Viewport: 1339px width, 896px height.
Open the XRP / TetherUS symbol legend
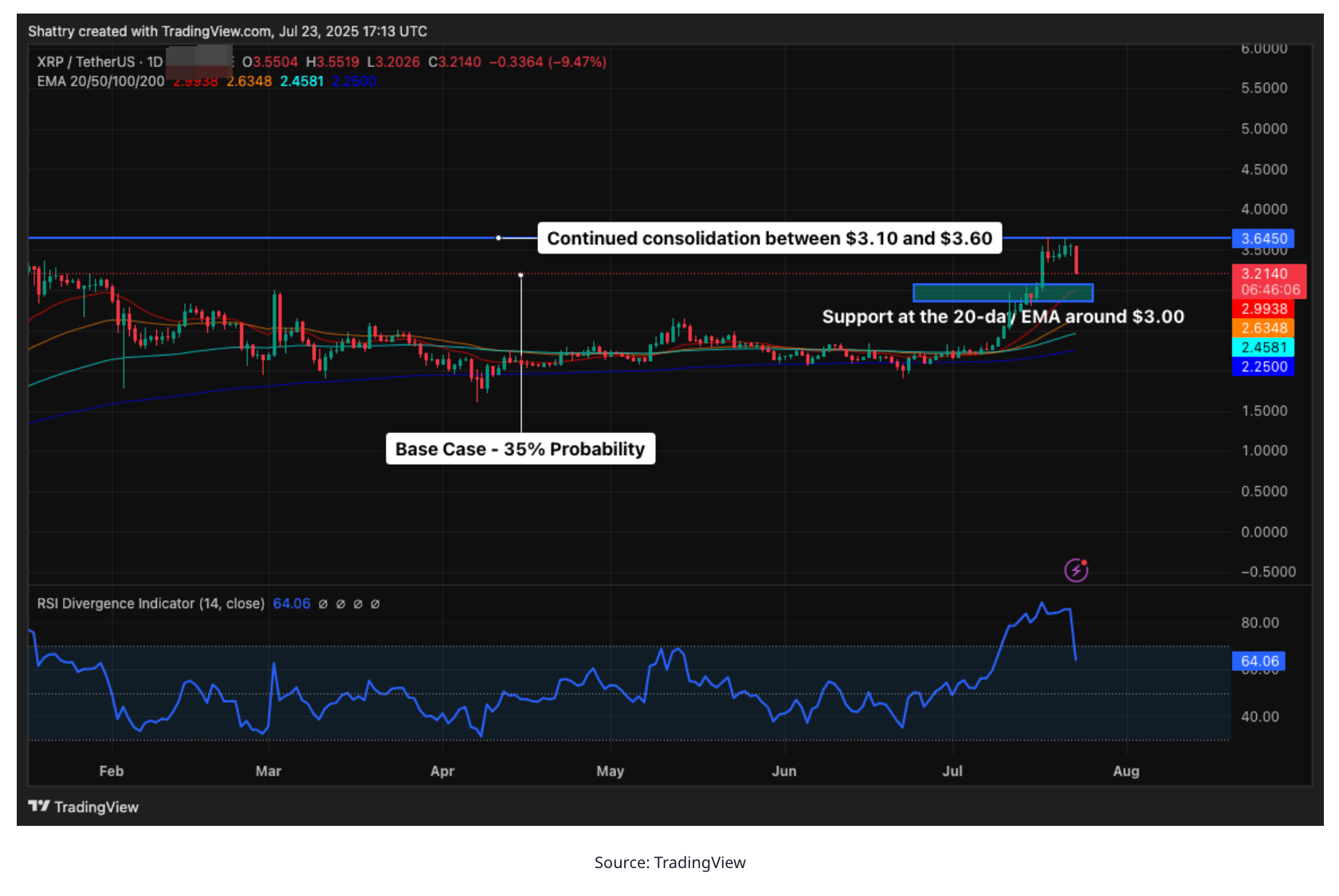(100, 62)
